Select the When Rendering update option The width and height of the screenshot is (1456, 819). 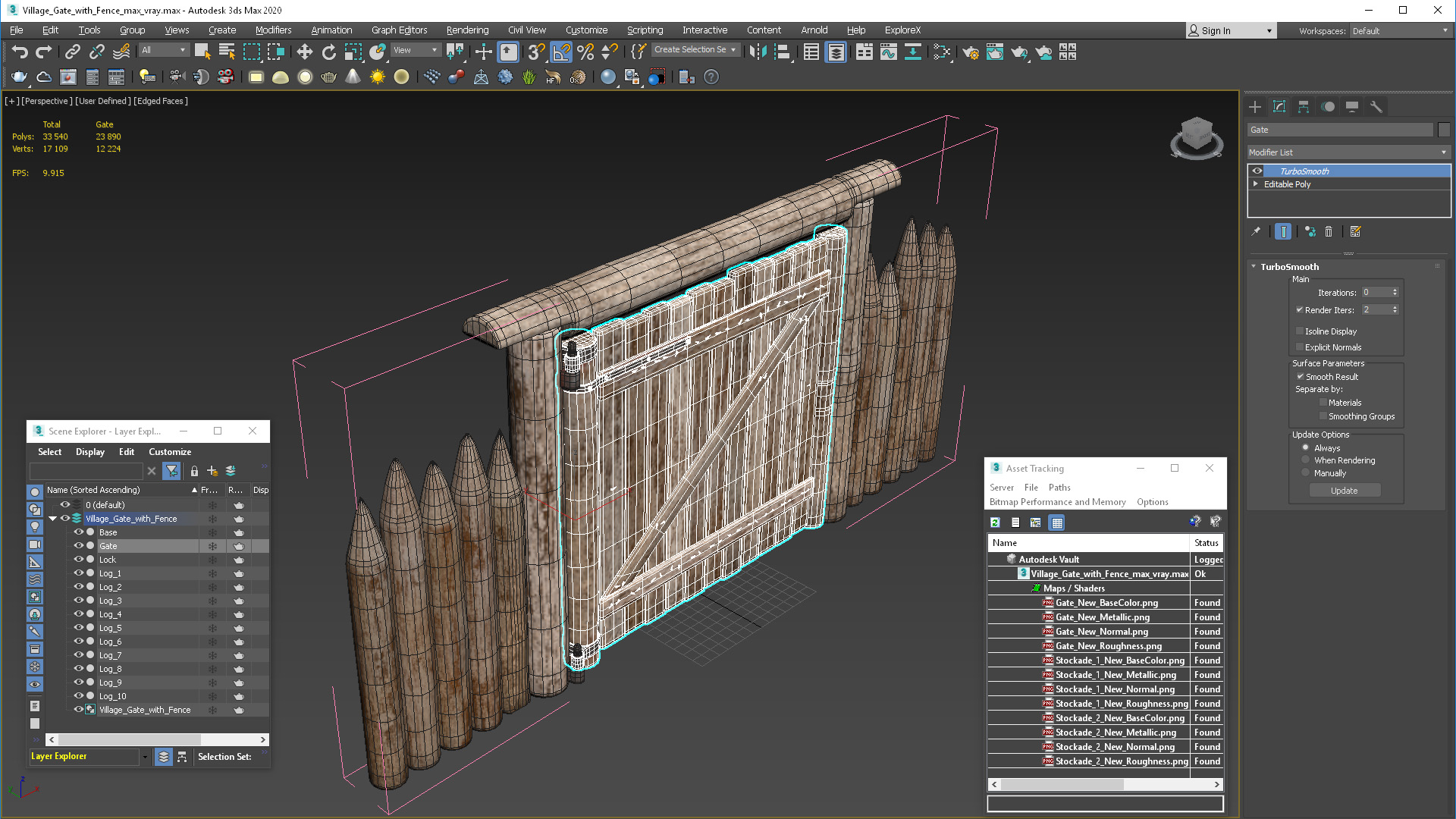1306,460
